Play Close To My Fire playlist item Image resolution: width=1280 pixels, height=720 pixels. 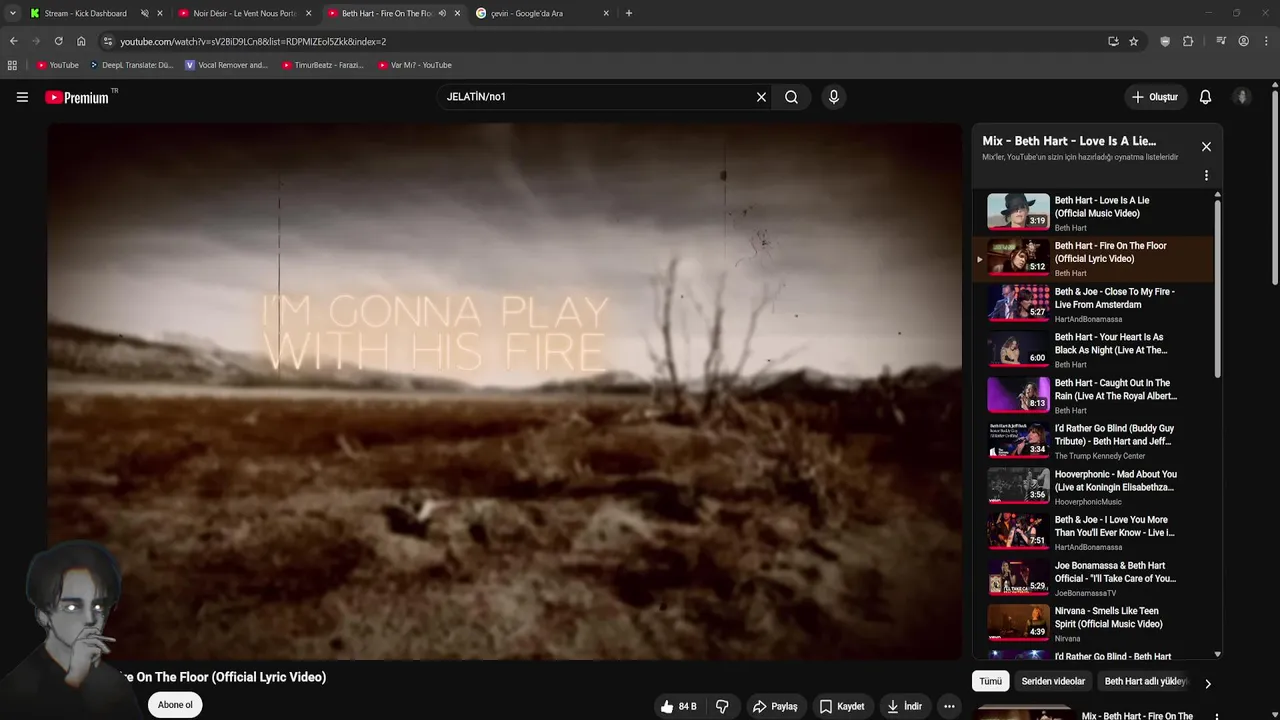pos(1092,304)
